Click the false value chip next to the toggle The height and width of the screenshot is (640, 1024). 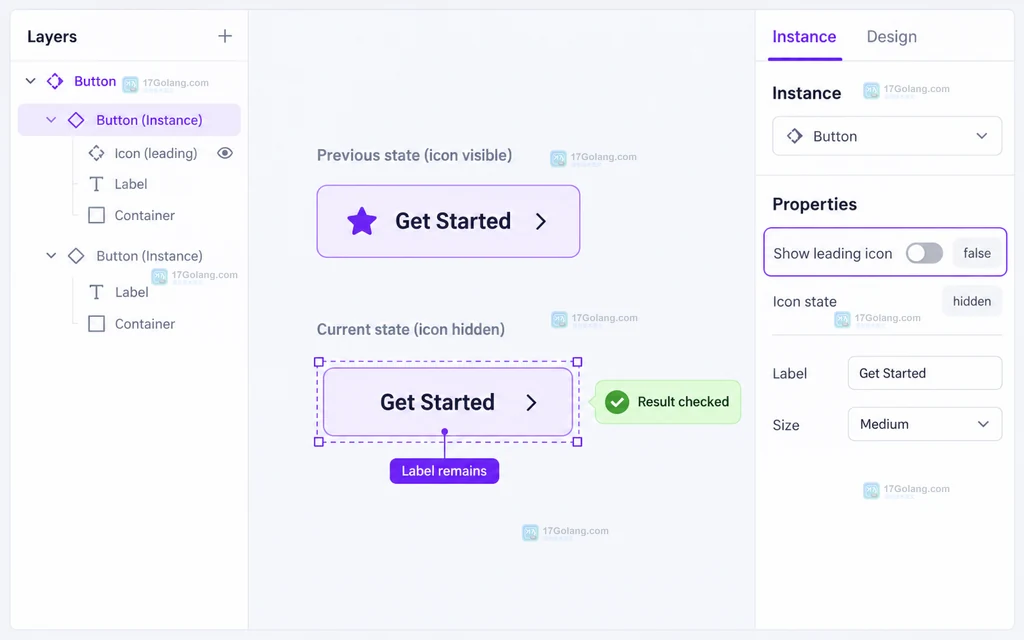[x=977, y=253]
